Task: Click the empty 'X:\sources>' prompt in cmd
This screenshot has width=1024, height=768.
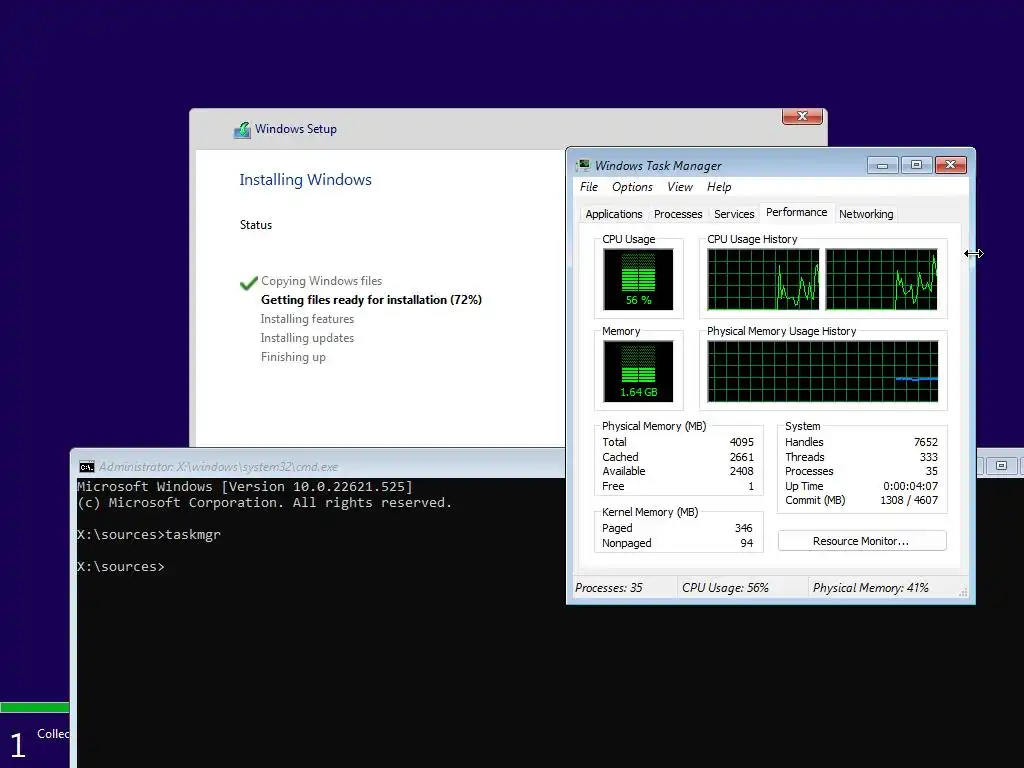Action: 121,566
